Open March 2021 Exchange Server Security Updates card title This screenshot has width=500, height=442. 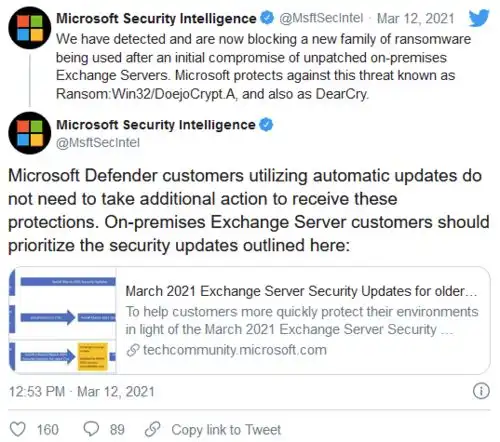(x=301, y=291)
